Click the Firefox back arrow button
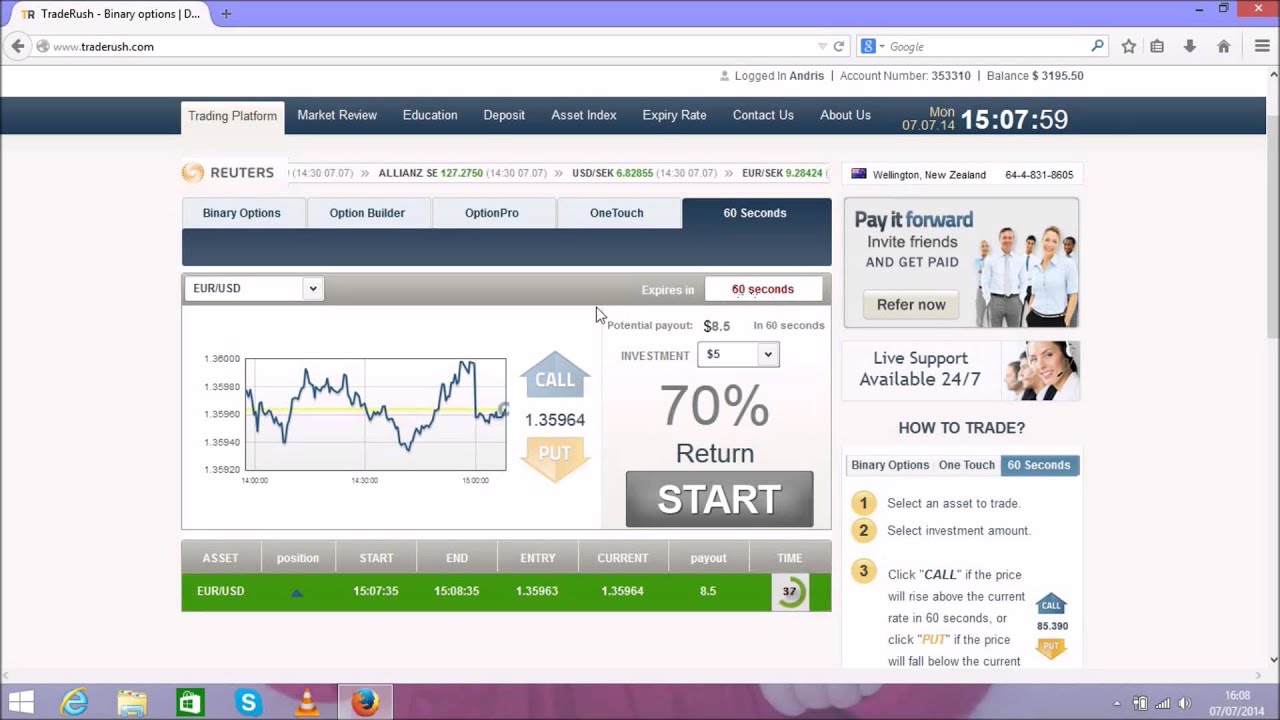This screenshot has height=720, width=1280. (x=17, y=46)
